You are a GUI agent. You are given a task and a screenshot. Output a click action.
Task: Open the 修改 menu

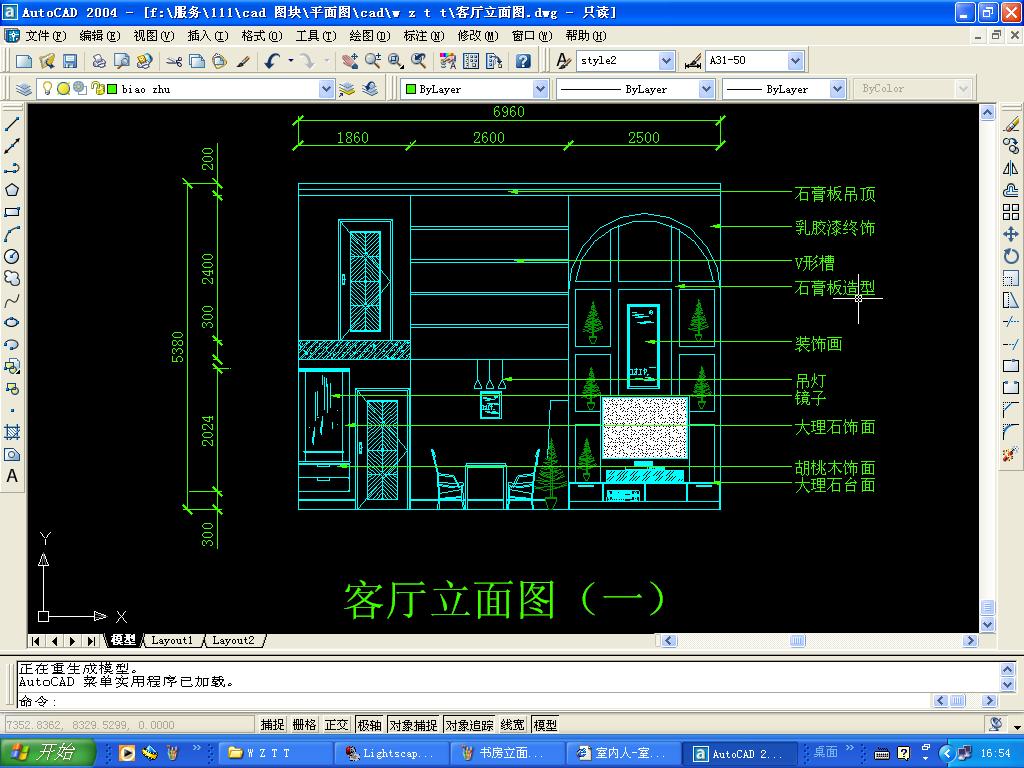(x=477, y=36)
